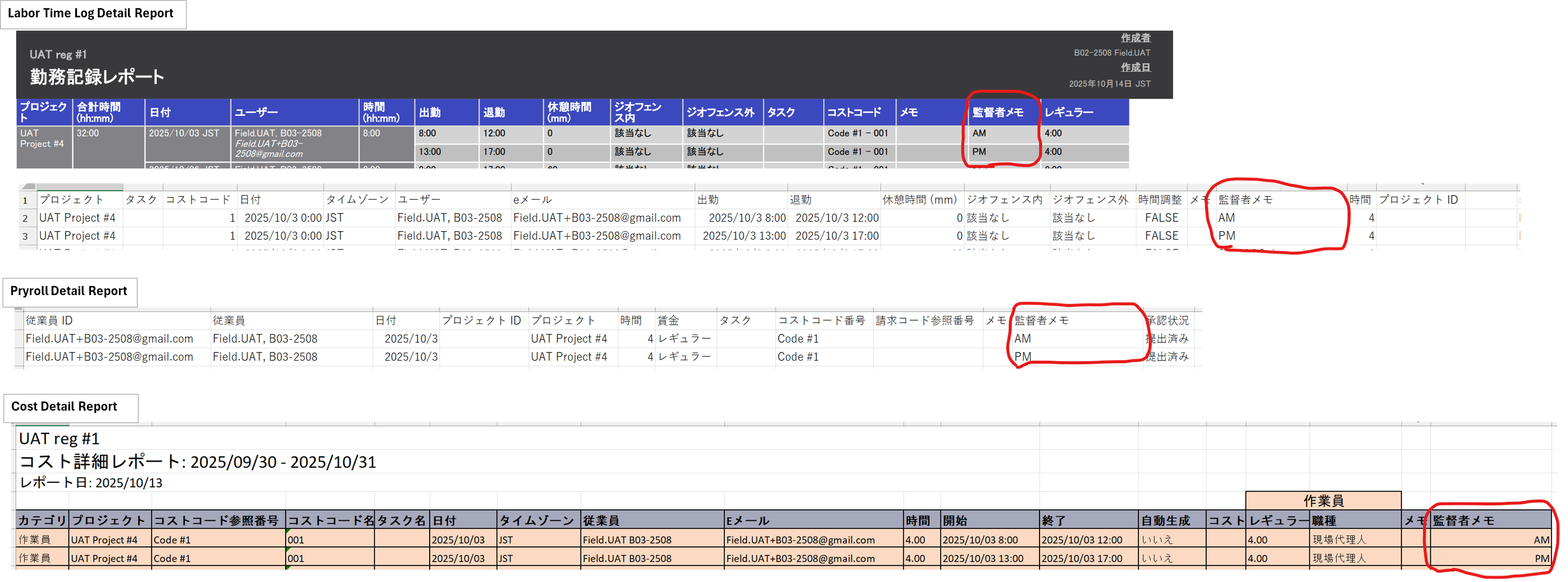This screenshot has height=582, width=1568.
Task: Click the underlined 作成日 heading
Action: (x=1135, y=67)
